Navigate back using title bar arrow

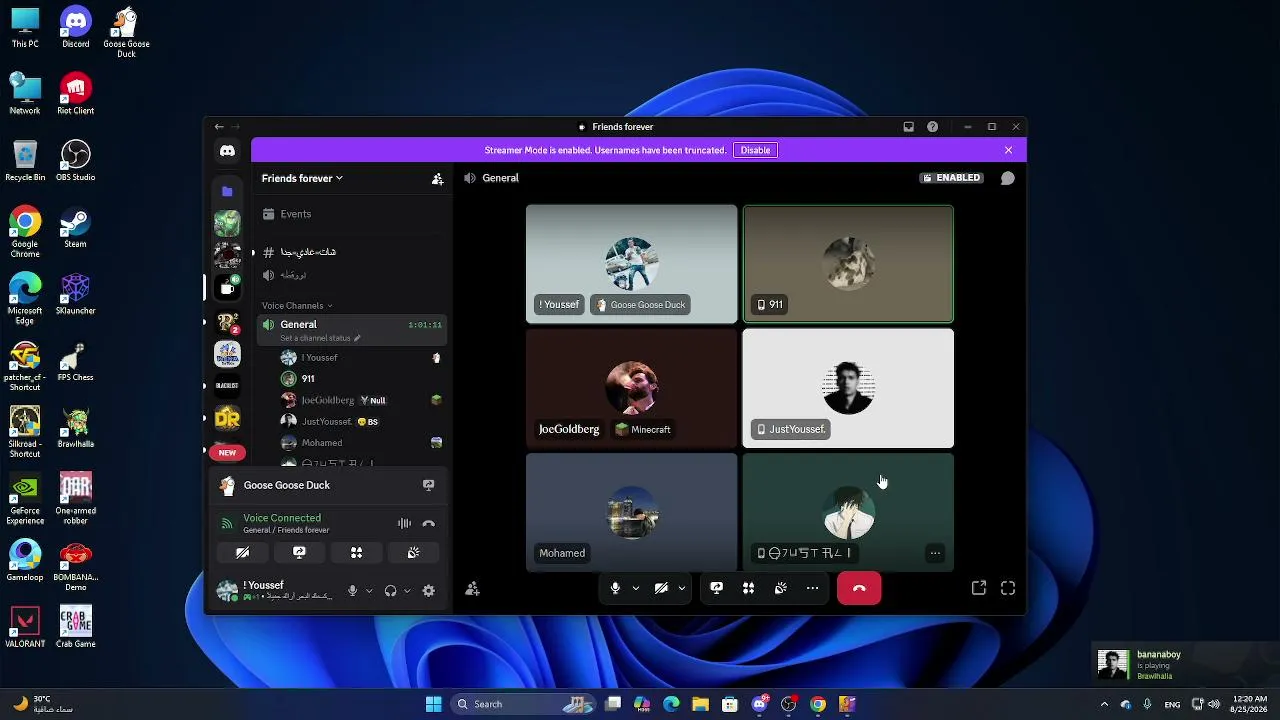coord(219,127)
